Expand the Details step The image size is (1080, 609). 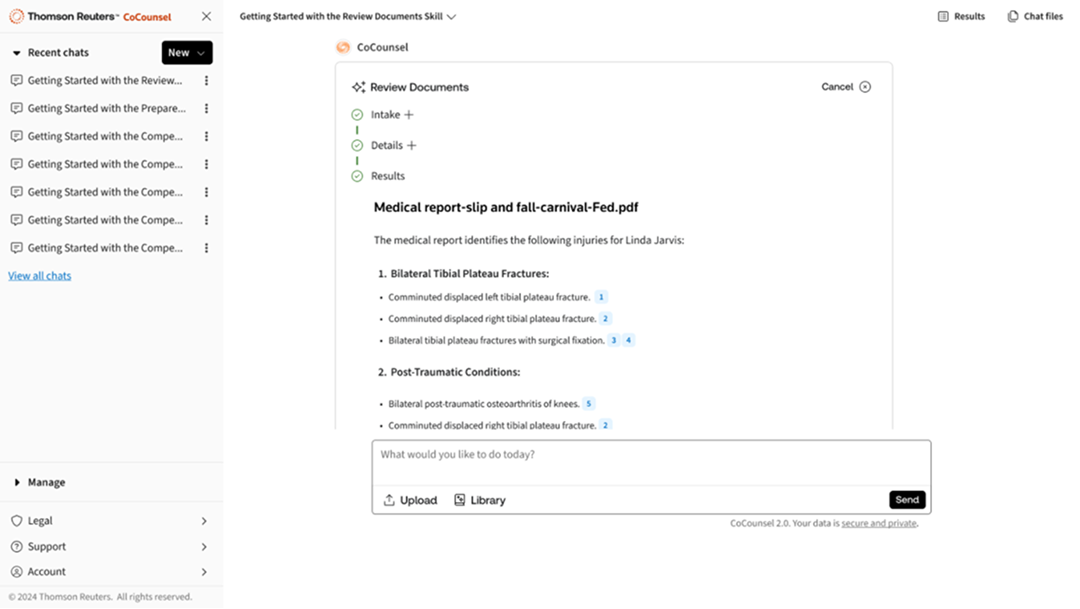[x=411, y=146]
